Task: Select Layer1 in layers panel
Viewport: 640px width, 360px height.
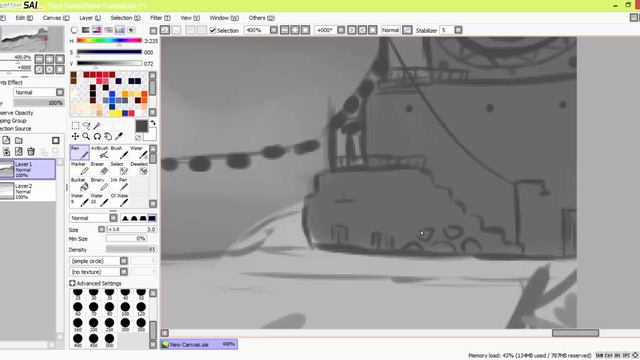Action: [27, 169]
